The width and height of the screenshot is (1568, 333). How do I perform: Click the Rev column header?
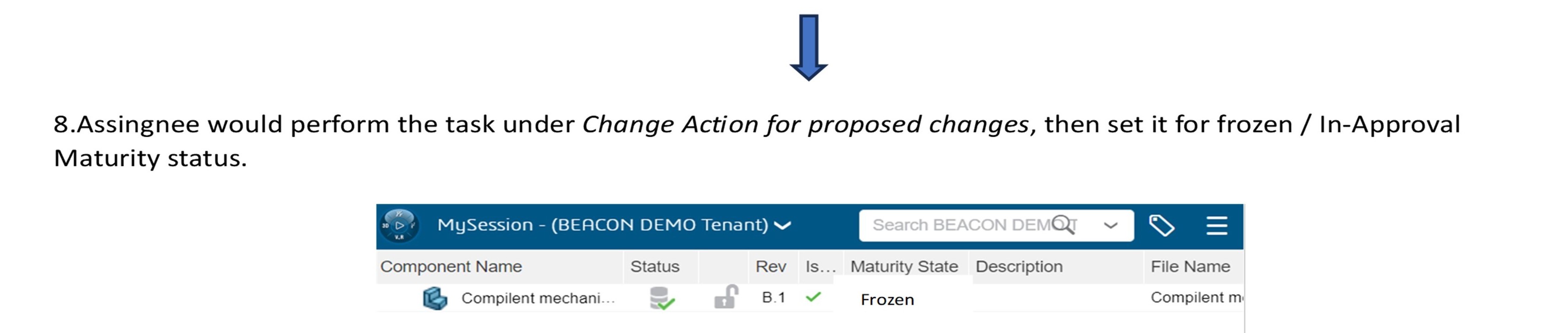(770, 266)
